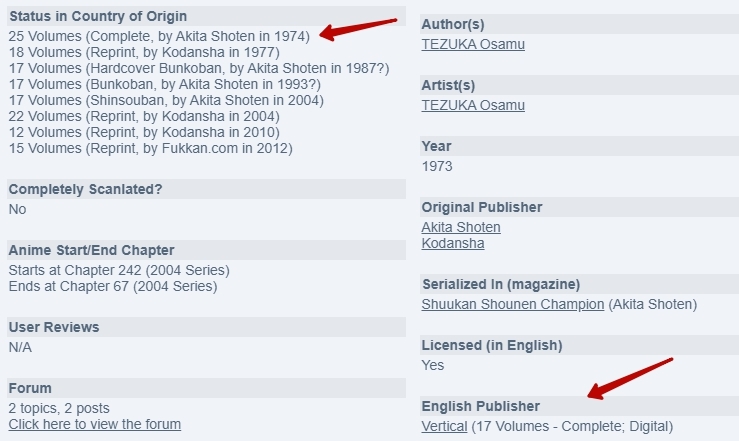Open the TEZUKA Osamu link under Artist(s)
Screen dimensions: 739x441
pos(473,105)
